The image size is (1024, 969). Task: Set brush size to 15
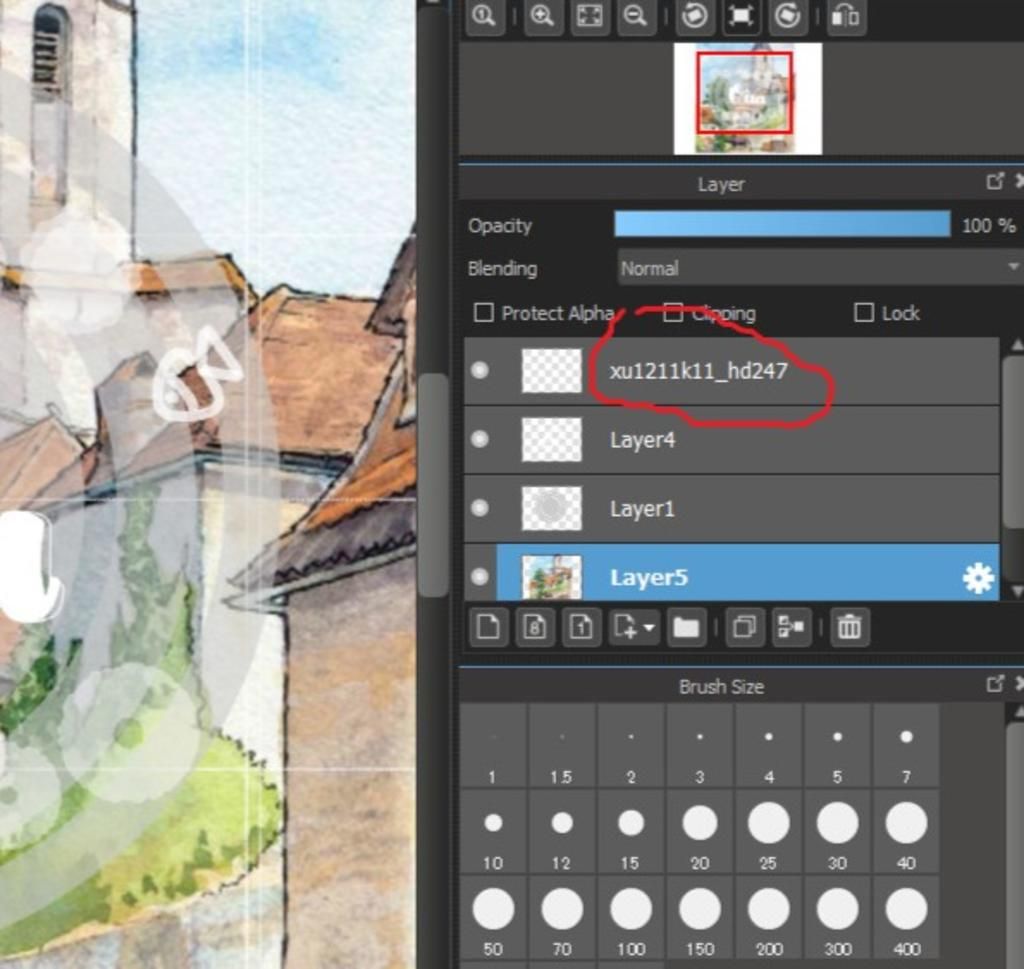pyautogui.click(x=631, y=831)
